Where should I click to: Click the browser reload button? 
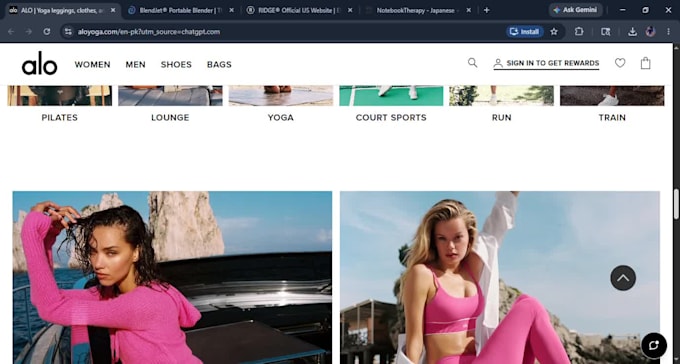tap(47, 32)
